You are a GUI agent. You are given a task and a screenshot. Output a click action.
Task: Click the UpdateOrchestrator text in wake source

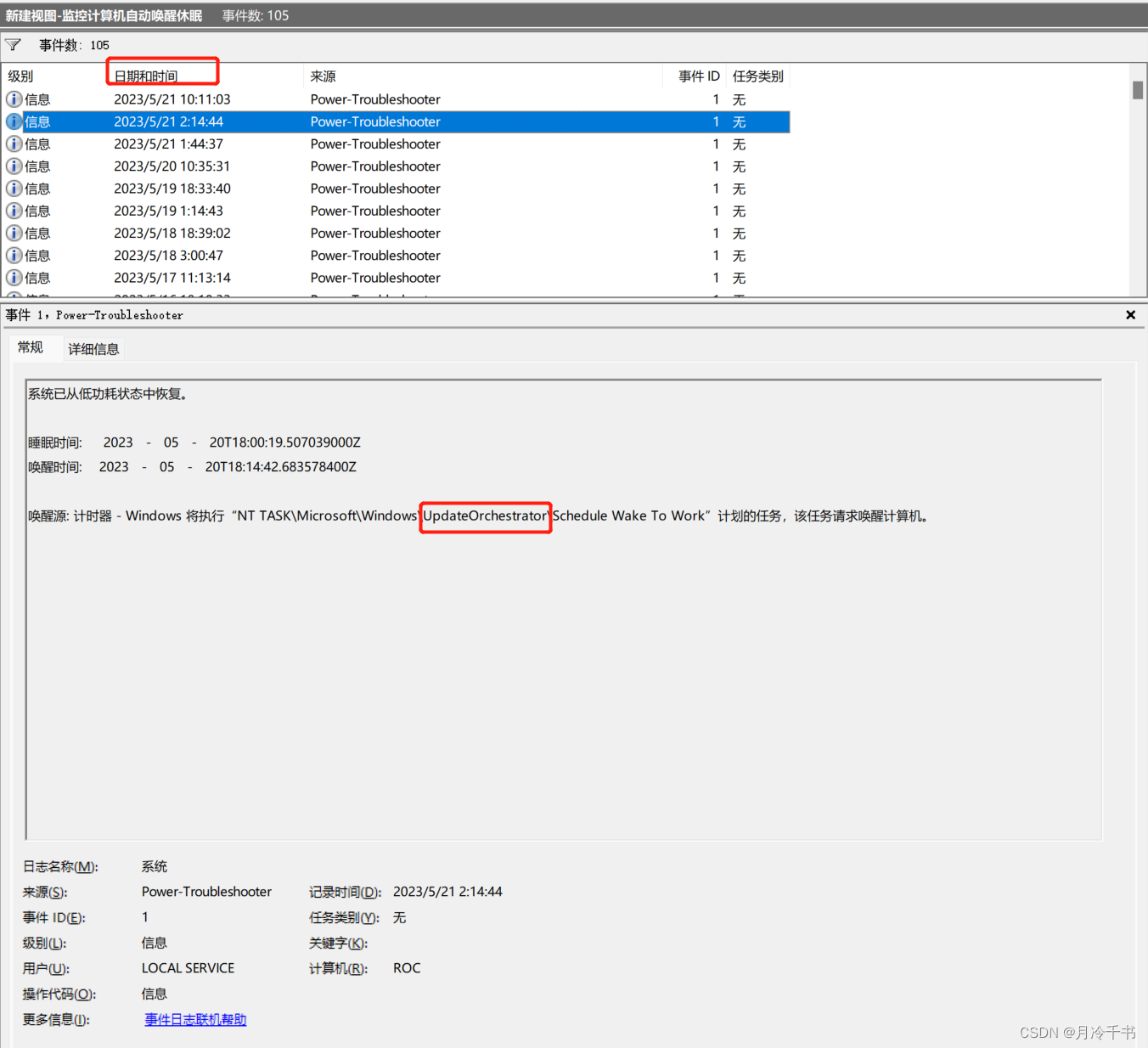486,516
